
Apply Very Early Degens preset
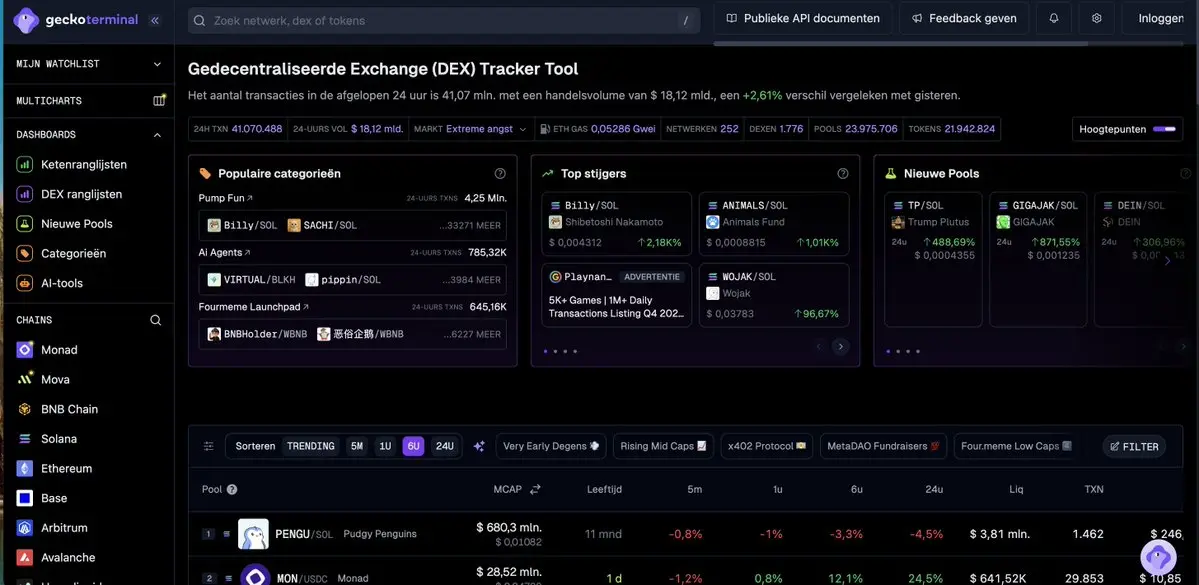click(551, 446)
